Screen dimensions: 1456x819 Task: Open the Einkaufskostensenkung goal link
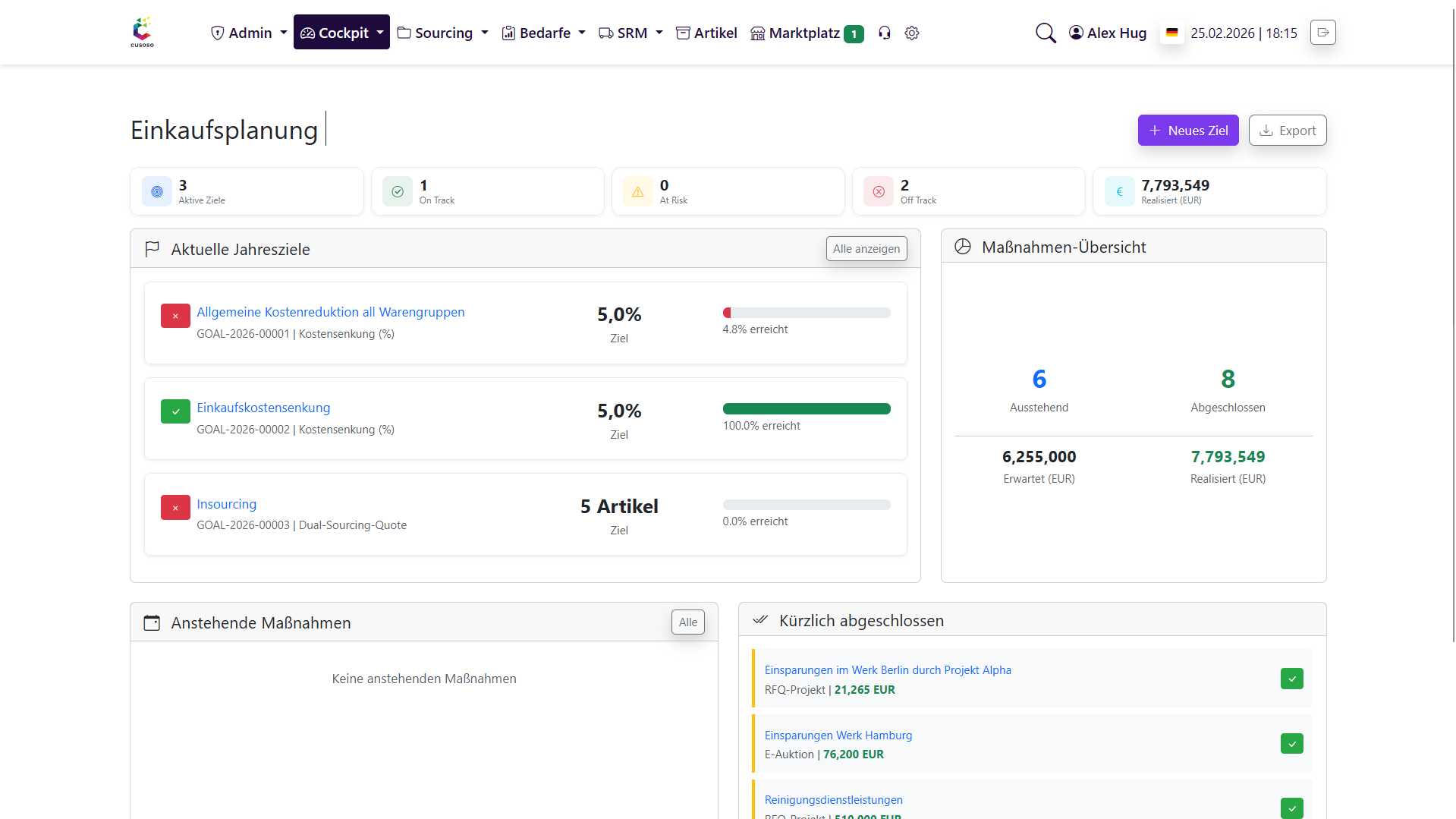coord(263,408)
